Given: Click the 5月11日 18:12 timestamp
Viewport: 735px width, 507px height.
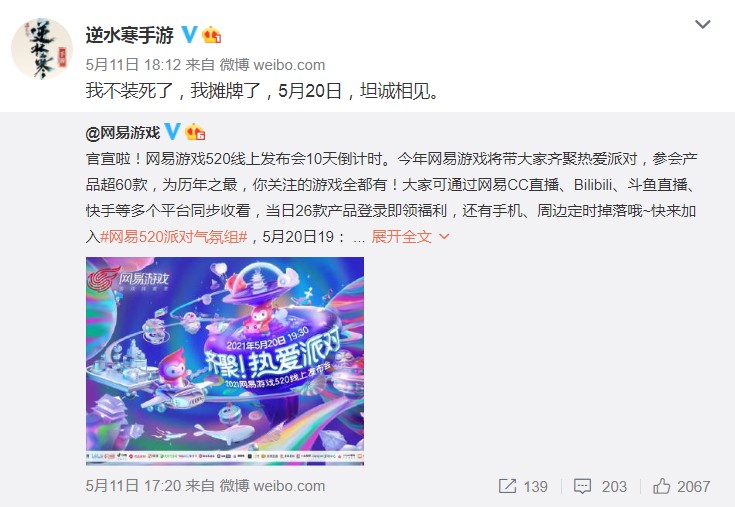Looking at the screenshot, I should tap(133, 65).
